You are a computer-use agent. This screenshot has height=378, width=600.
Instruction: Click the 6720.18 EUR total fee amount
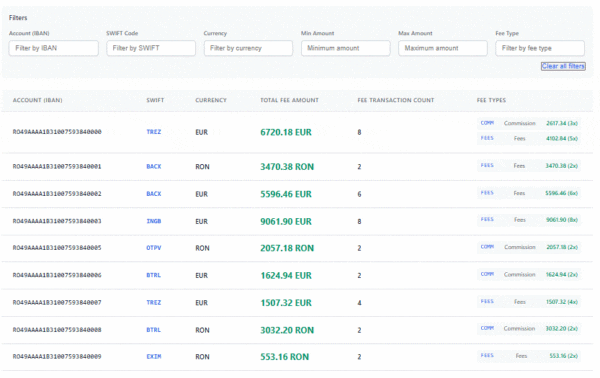(286, 132)
